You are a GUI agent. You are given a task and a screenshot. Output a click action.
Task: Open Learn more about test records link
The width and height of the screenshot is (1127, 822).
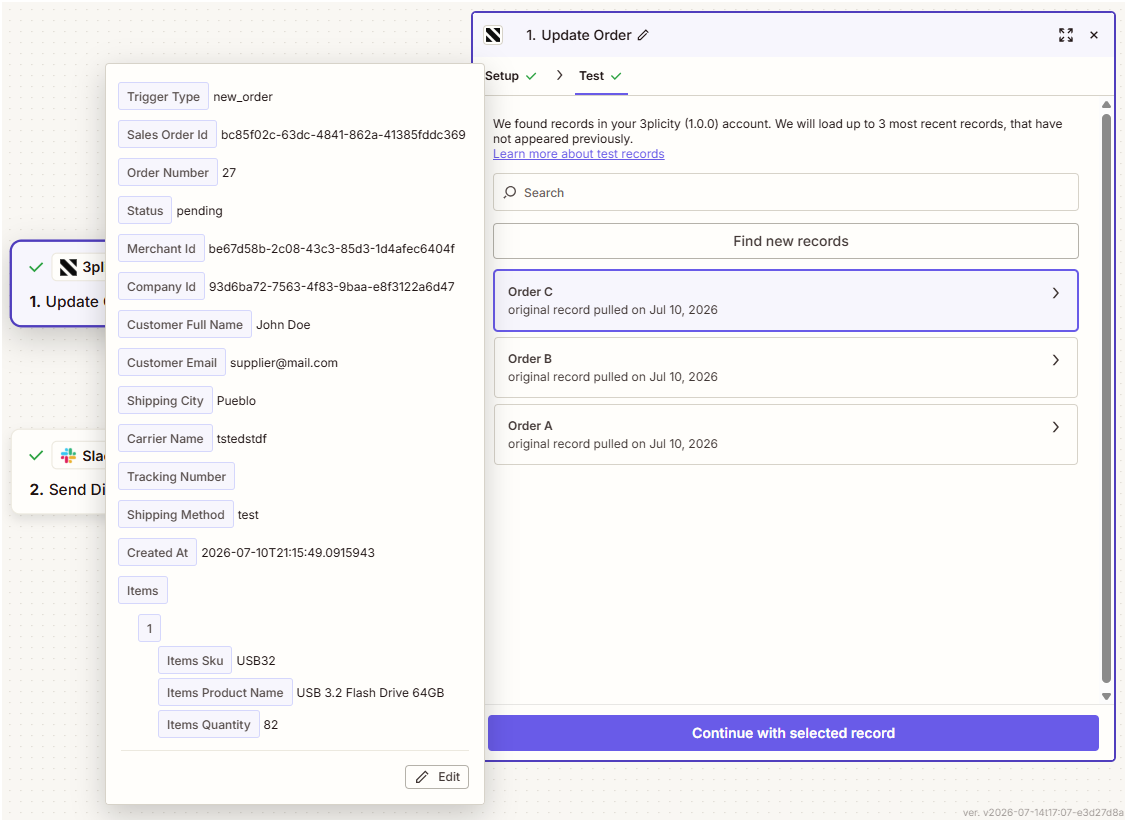coord(579,154)
